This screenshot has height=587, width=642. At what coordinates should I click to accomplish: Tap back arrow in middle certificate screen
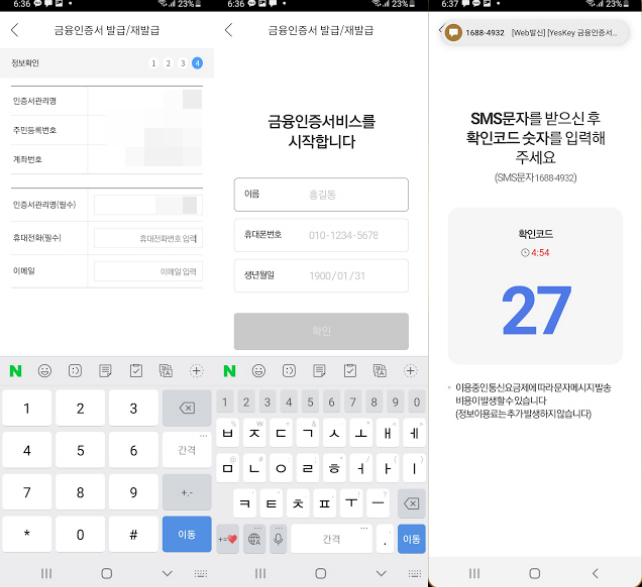228,30
